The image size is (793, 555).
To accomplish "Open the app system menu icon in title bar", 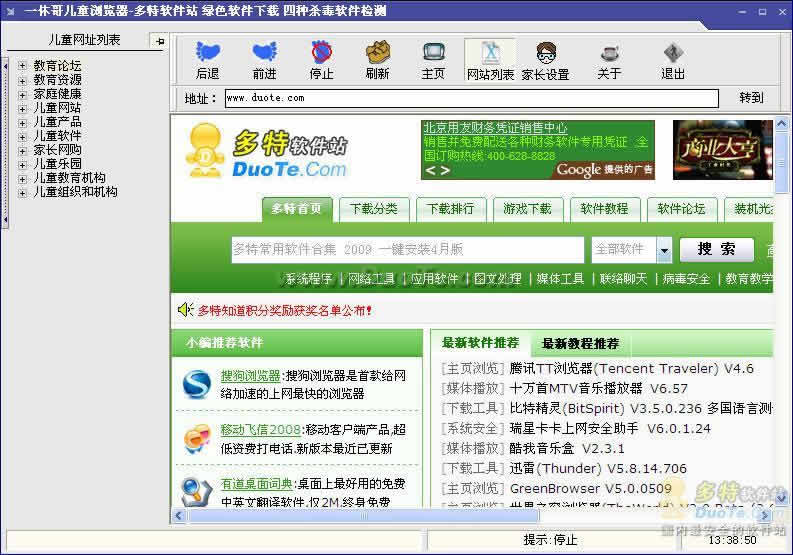I will pyautogui.click(x=11, y=11).
